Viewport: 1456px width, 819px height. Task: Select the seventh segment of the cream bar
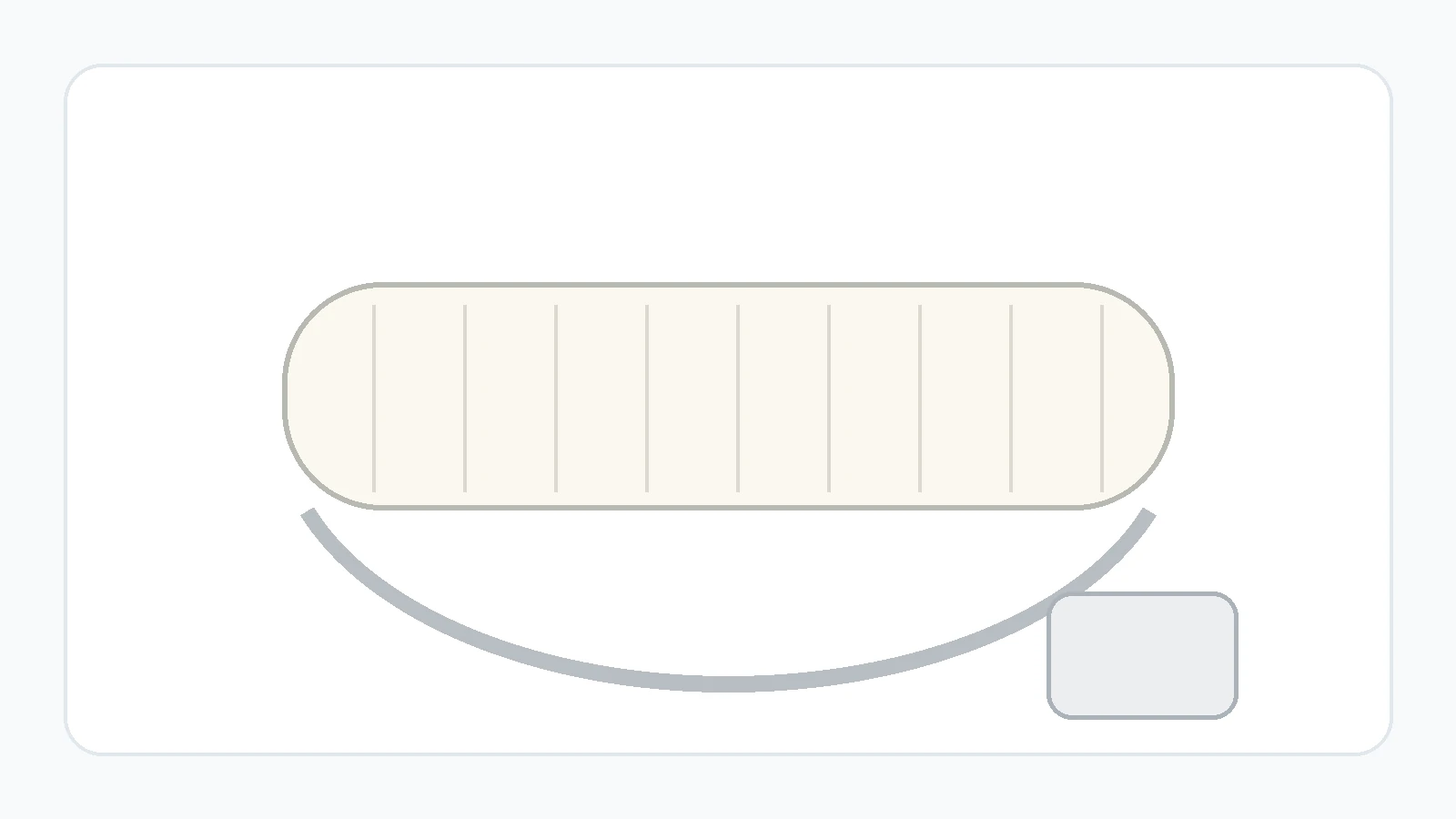coord(875,396)
